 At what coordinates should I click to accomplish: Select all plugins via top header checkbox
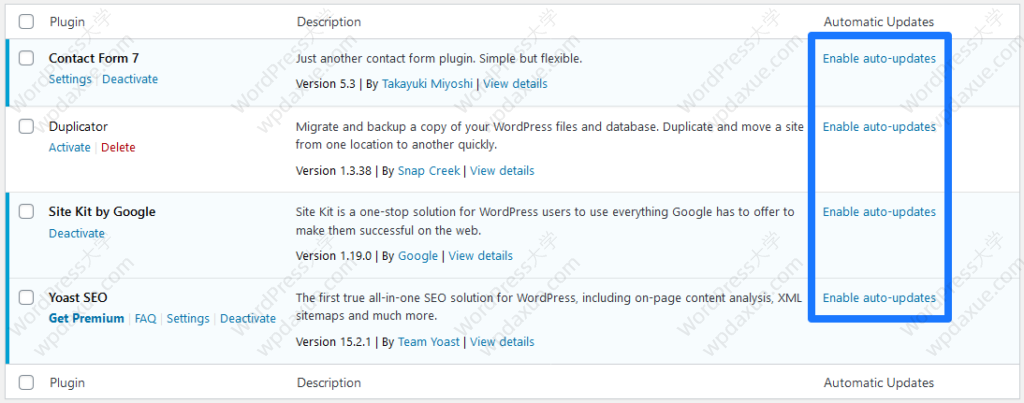coord(26,21)
